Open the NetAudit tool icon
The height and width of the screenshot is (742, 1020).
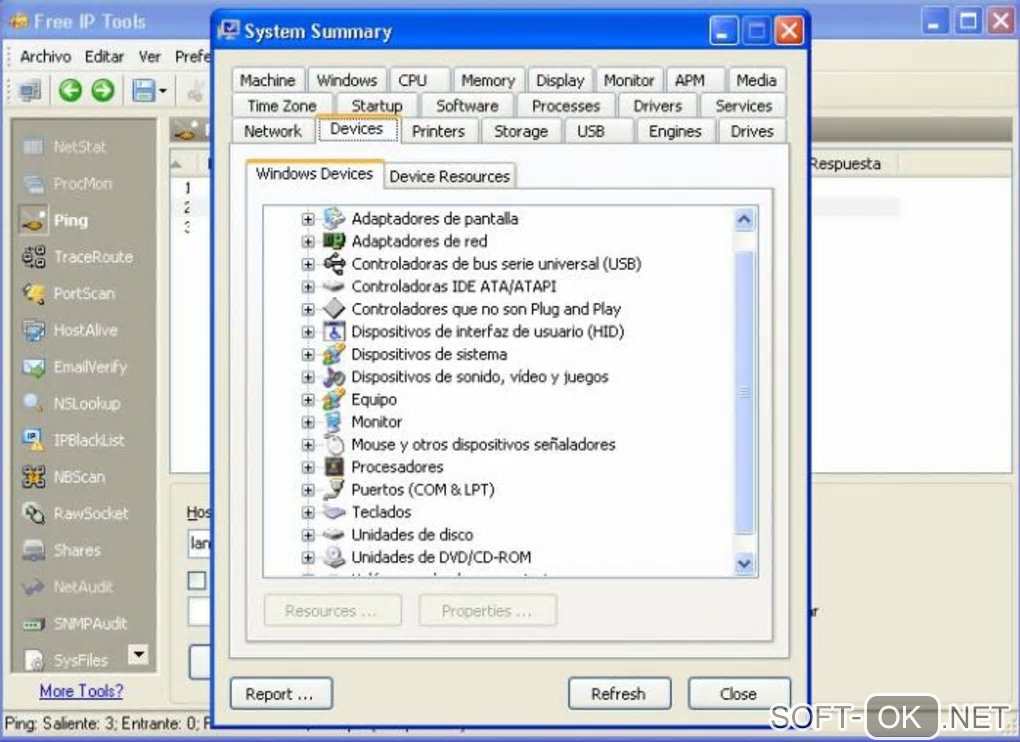click(x=33, y=587)
